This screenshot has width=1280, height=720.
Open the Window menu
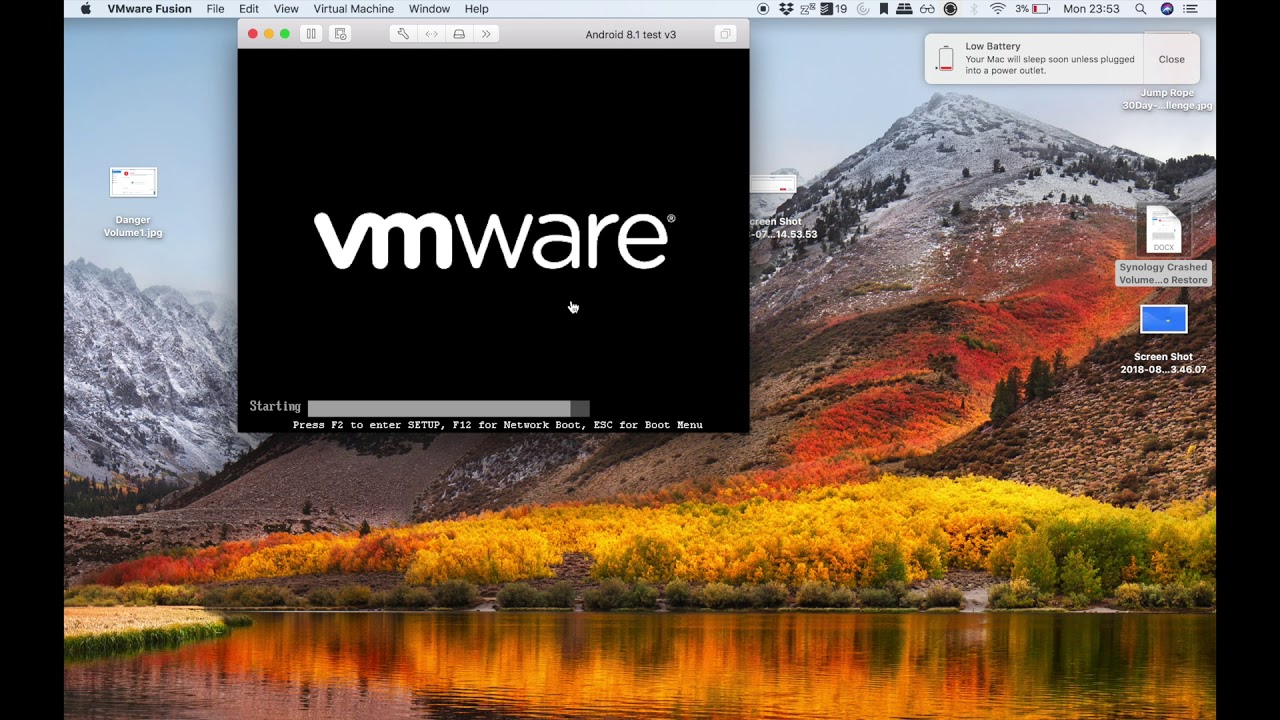click(429, 9)
